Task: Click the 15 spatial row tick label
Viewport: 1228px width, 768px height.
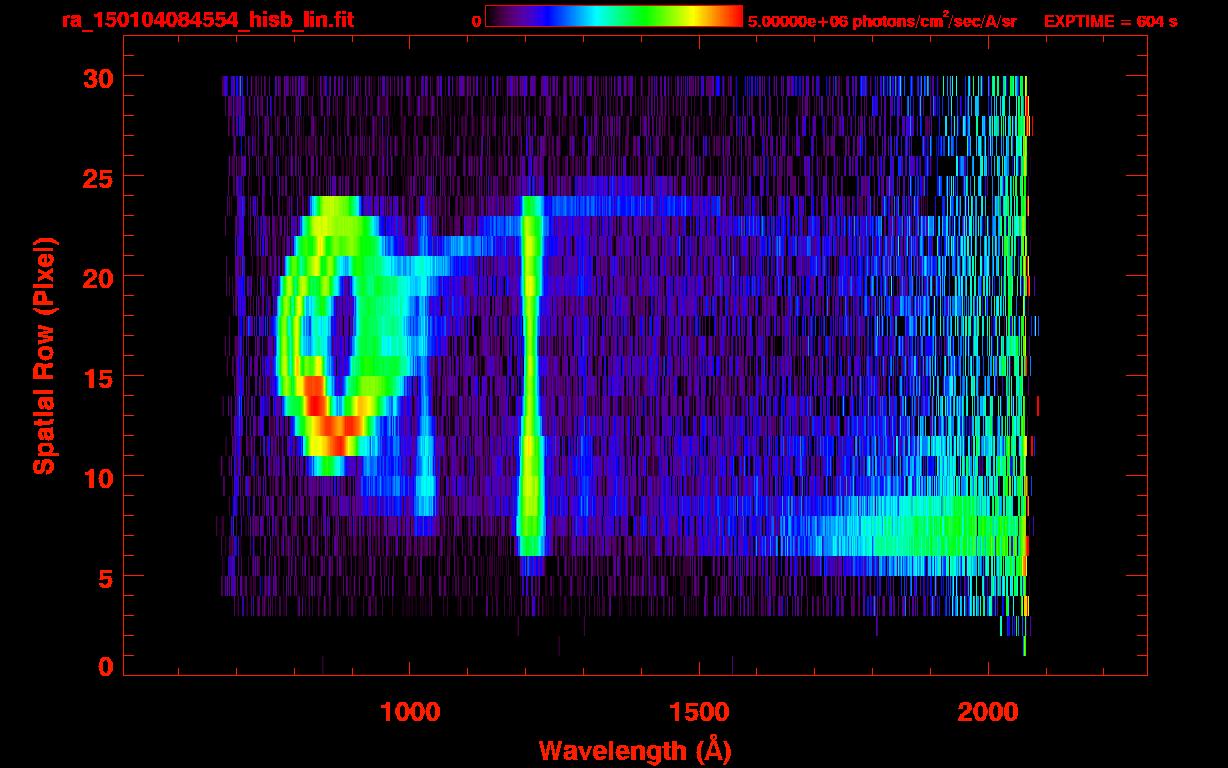Action: [97, 377]
